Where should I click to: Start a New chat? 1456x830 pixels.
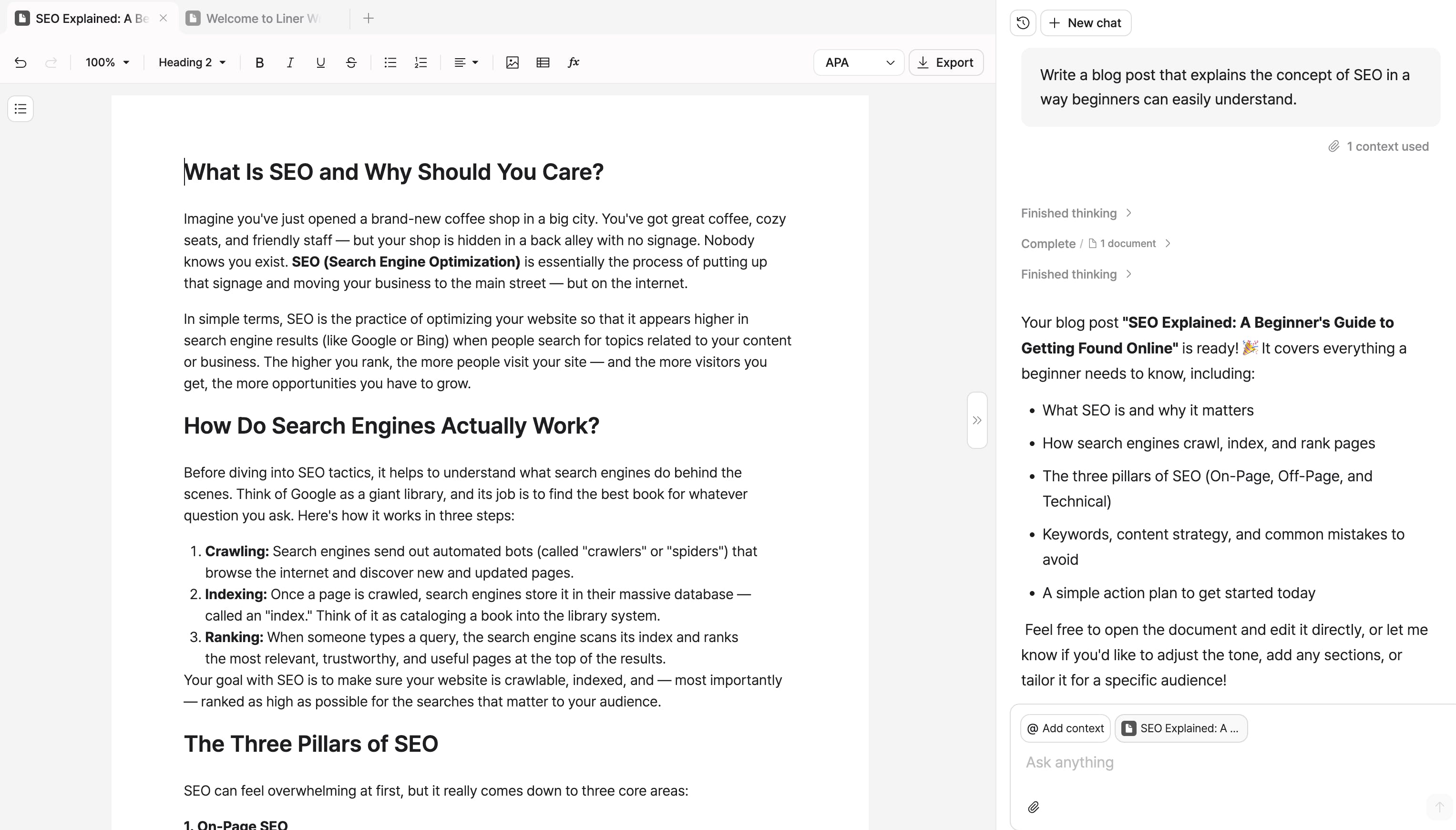click(1086, 23)
